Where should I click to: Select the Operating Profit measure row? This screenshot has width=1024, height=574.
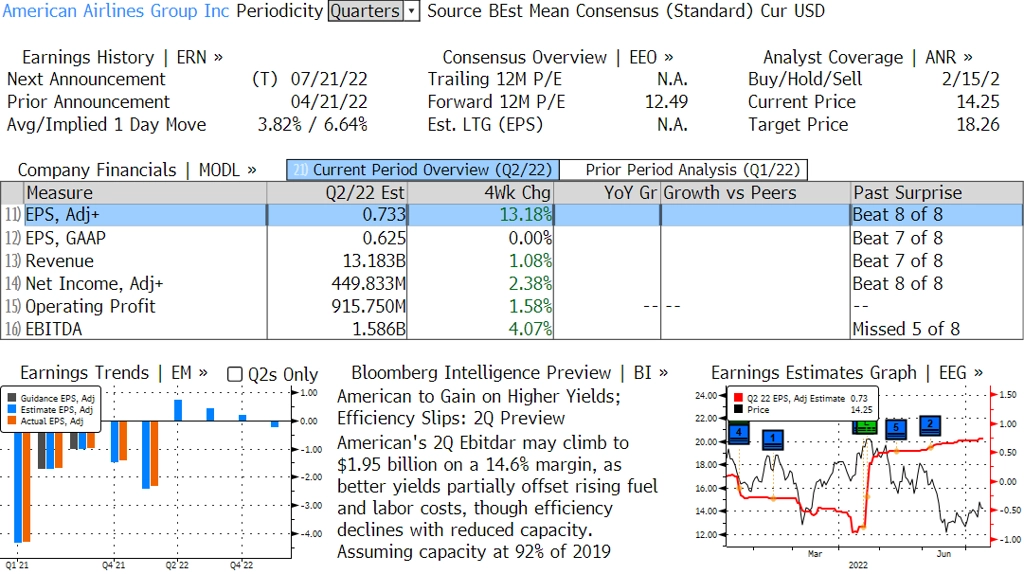click(511, 306)
